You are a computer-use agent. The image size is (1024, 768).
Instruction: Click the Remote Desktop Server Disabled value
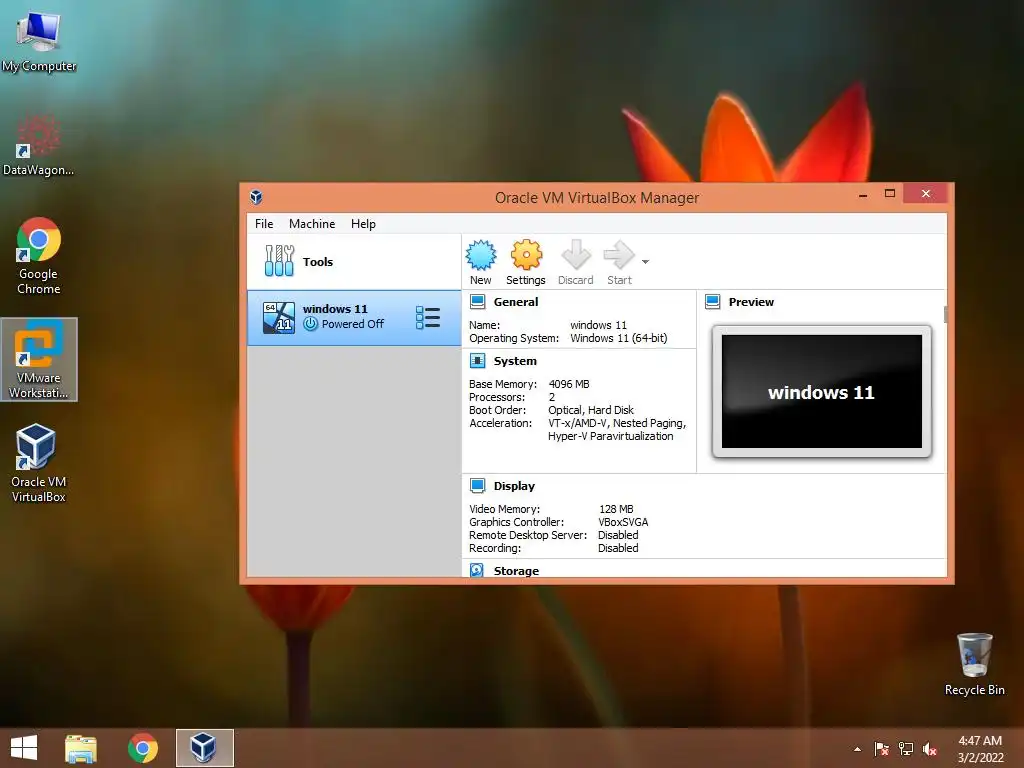point(618,535)
